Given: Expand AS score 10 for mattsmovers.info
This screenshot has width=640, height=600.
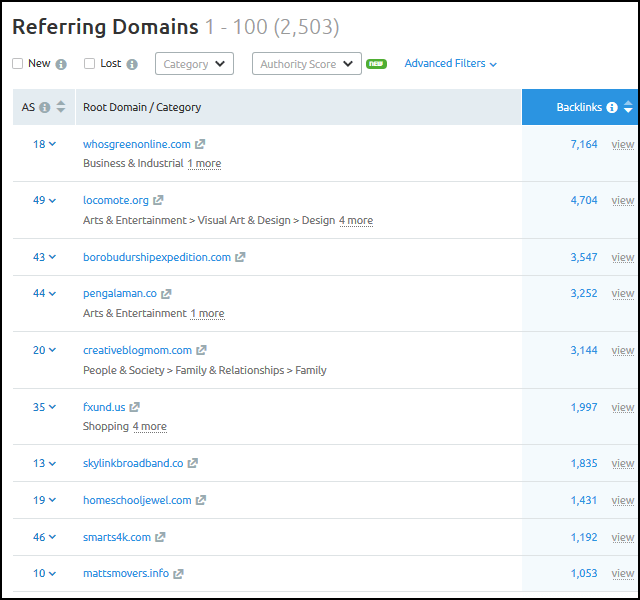Looking at the screenshot, I should pos(44,573).
